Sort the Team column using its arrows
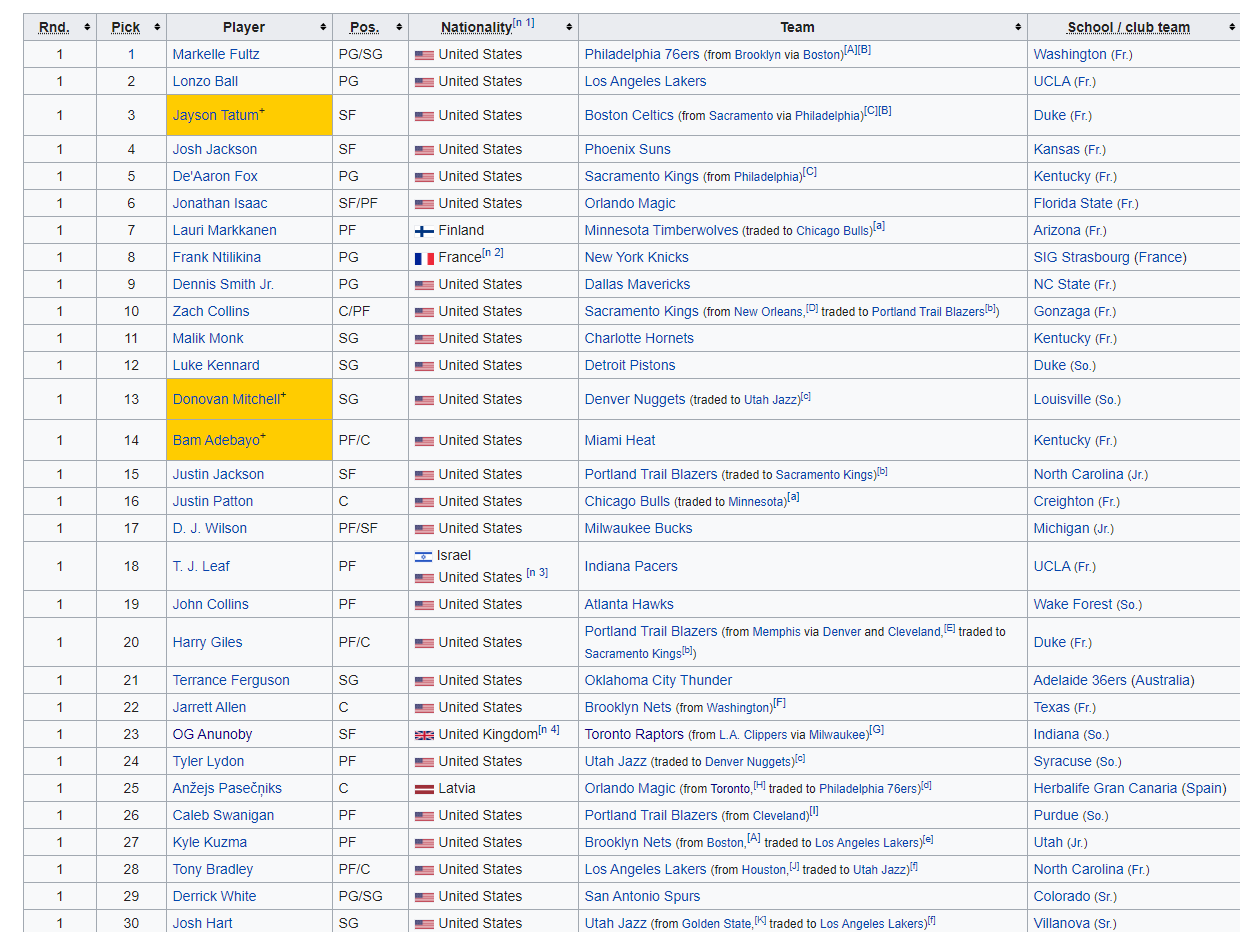Viewport: 1240px width, 932px height. (x=1018, y=27)
